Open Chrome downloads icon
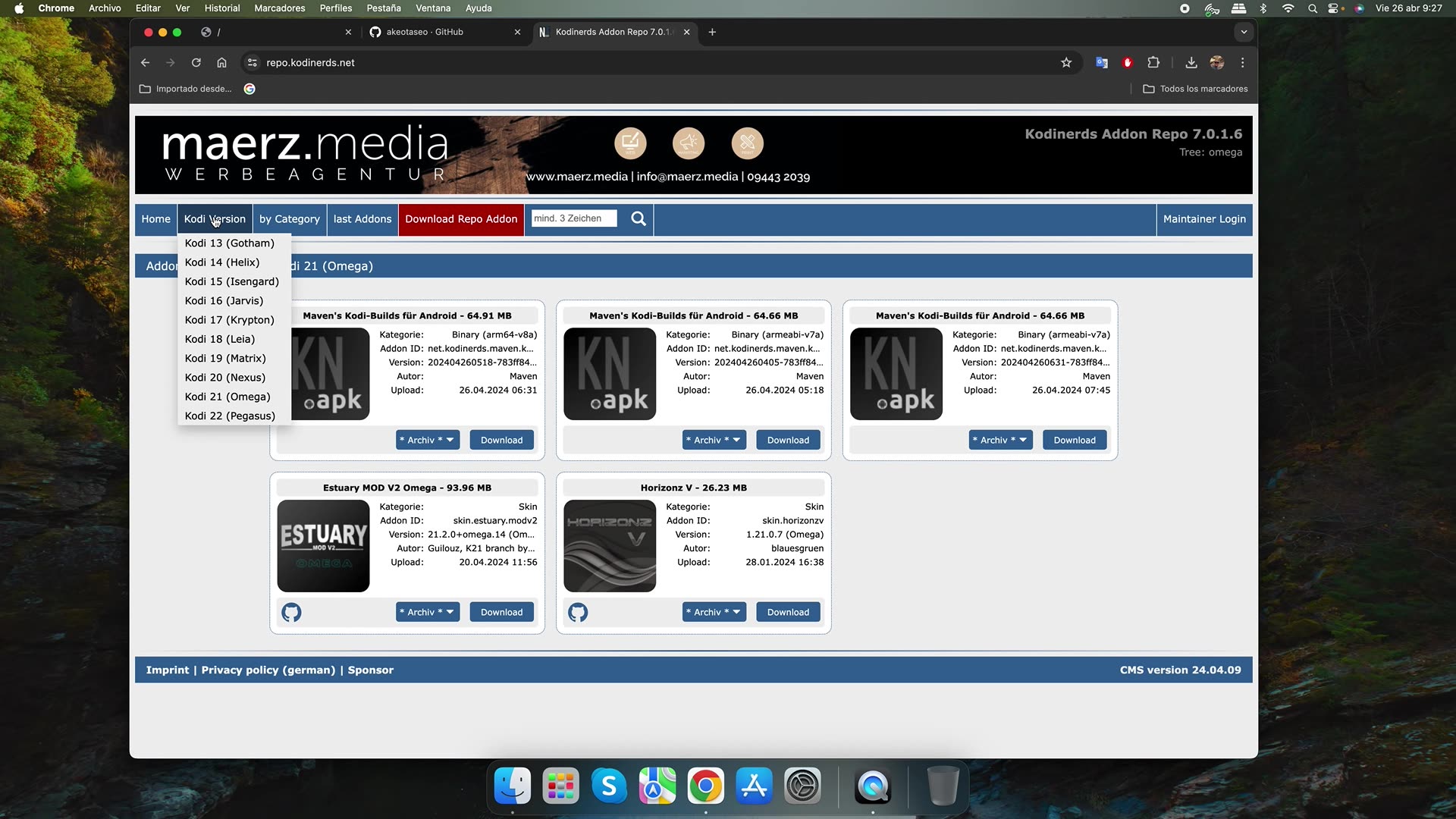Screen dimensions: 1456x819 point(1191,63)
